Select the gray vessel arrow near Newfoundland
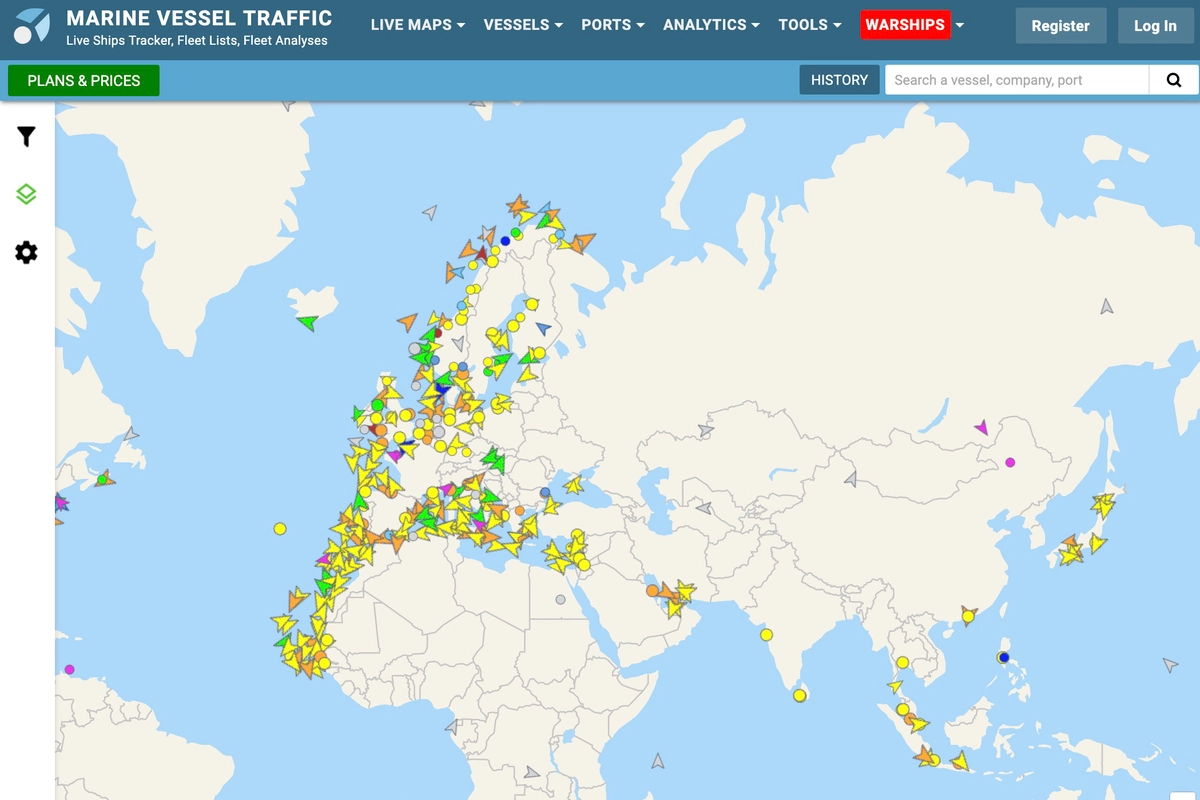Screen dimensions: 1200x800 pyautogui.click(x=131, y=435)
